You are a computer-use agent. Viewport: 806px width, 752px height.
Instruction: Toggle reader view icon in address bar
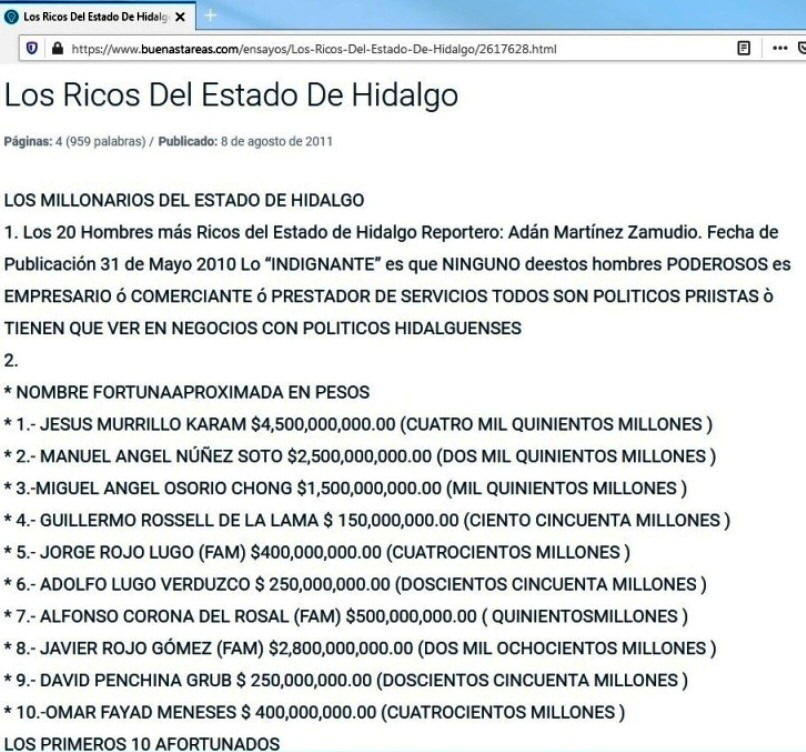[743, 48]
